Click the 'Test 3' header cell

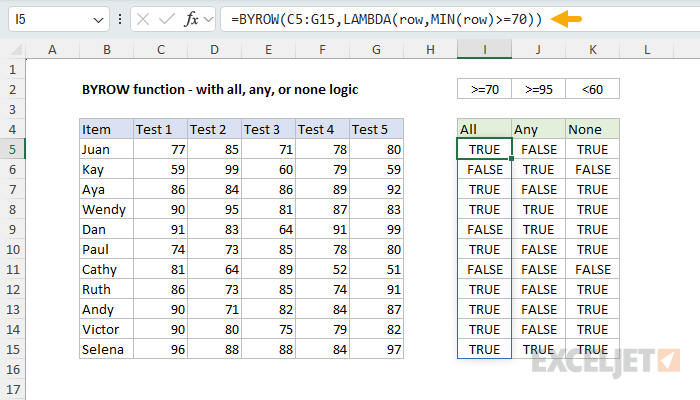[x=269, y=129]
